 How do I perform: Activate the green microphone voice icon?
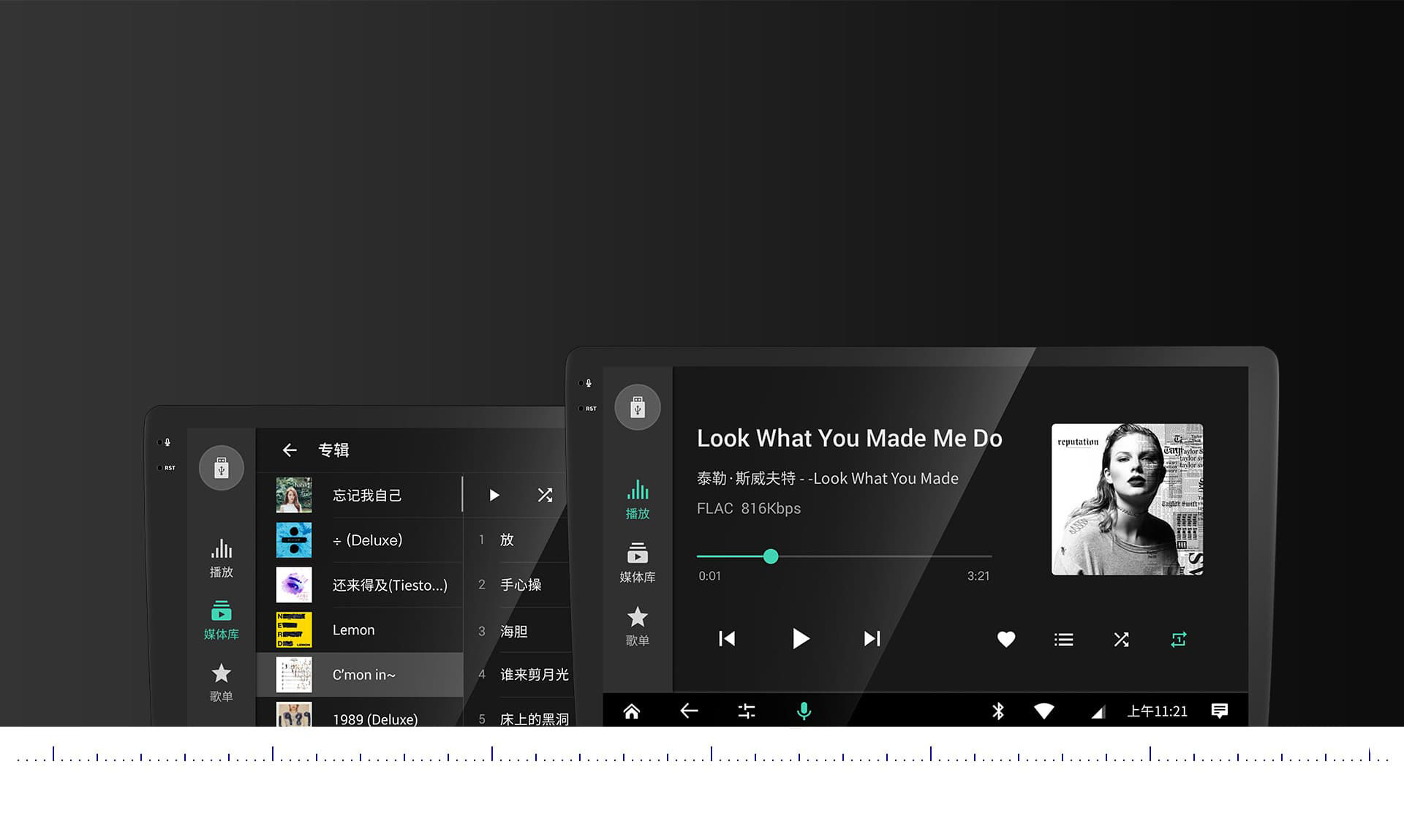point(804,711)
